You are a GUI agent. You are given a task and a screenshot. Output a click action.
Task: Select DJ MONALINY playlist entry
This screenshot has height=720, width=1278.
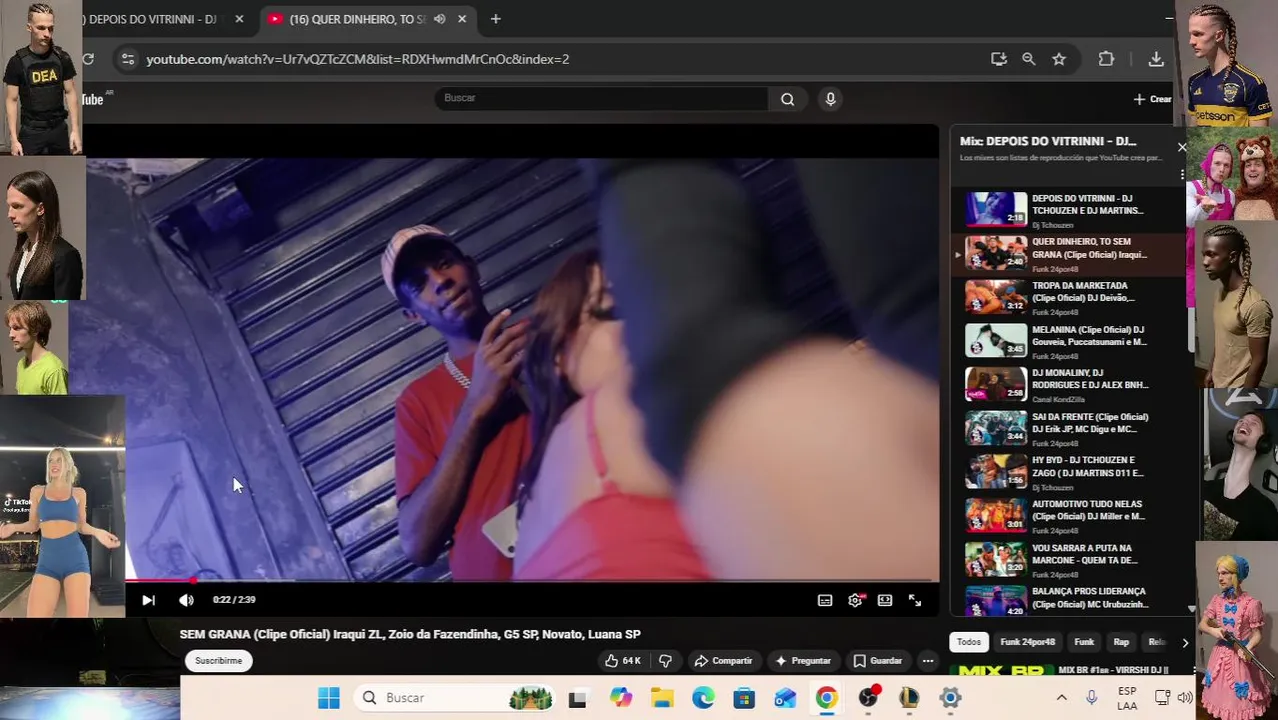(1069, 384)
